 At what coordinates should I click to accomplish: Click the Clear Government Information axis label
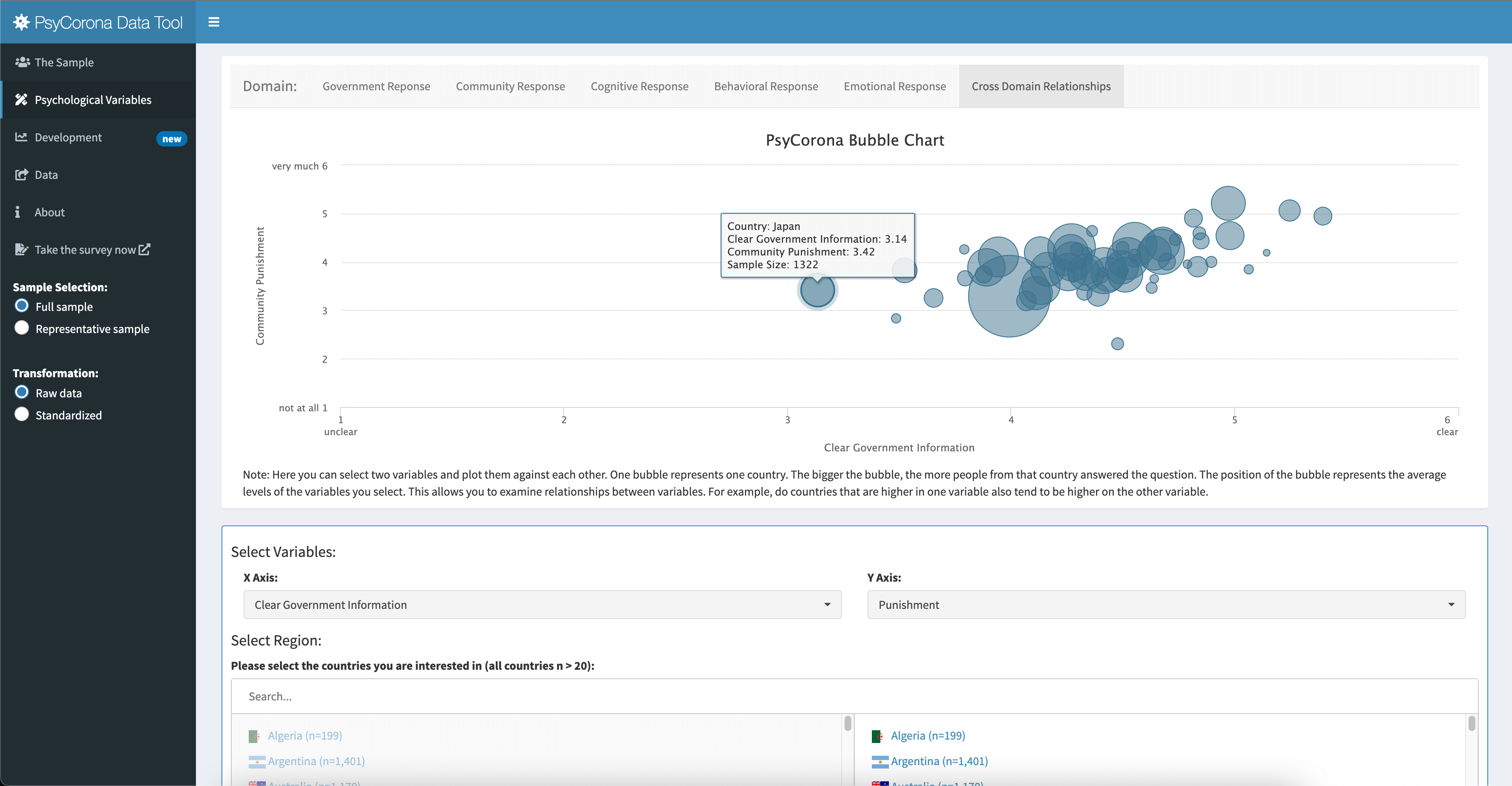[x=899, y=448]
